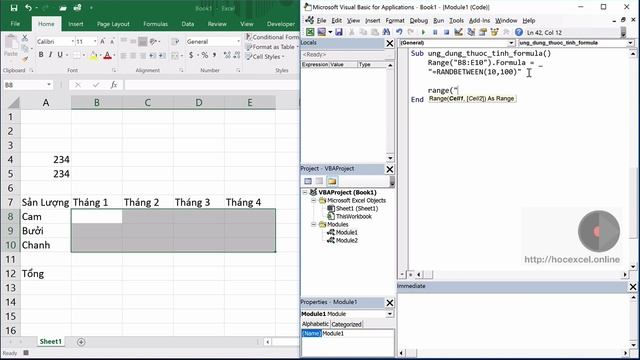Image resolution: width=640 pixels, height=360 pixels.
Task: Click Undo in the VBA toolbar
Action: tap(399, 32)
